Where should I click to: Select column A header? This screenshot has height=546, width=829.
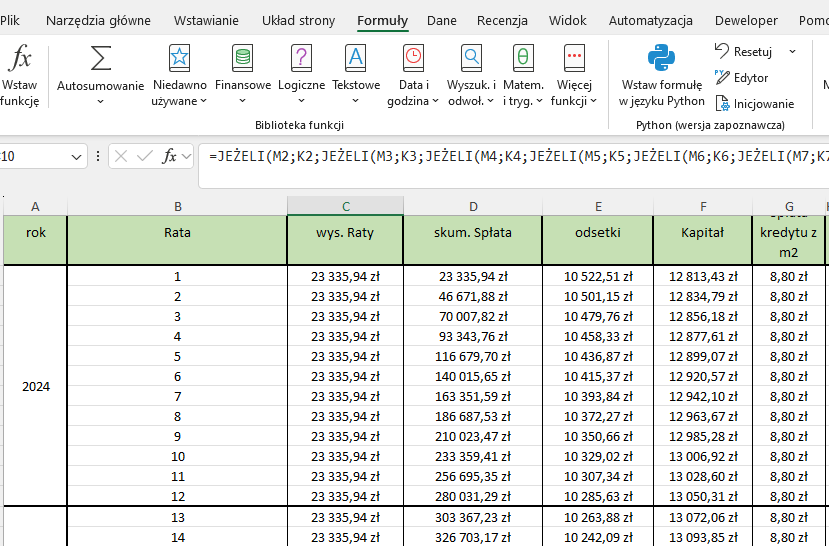click(35, 207)
